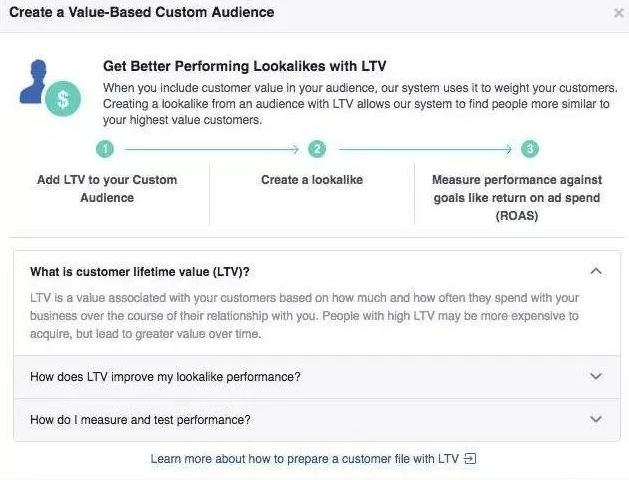The height and width of the screenshot is (480, 629).
Task: Click 'Add LTV to your Custom Audience' step
Action: point(107,188)
